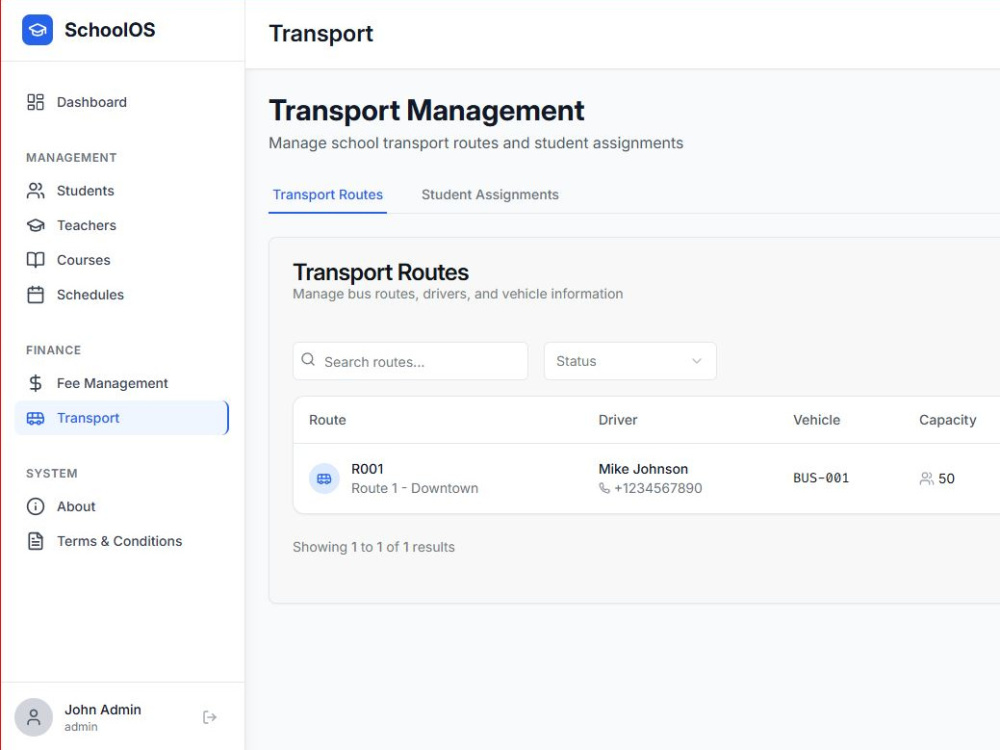Viewport: 1000px width, 750px height.
Task: Click the Courses book icon
Action: [x=36, y=260]
